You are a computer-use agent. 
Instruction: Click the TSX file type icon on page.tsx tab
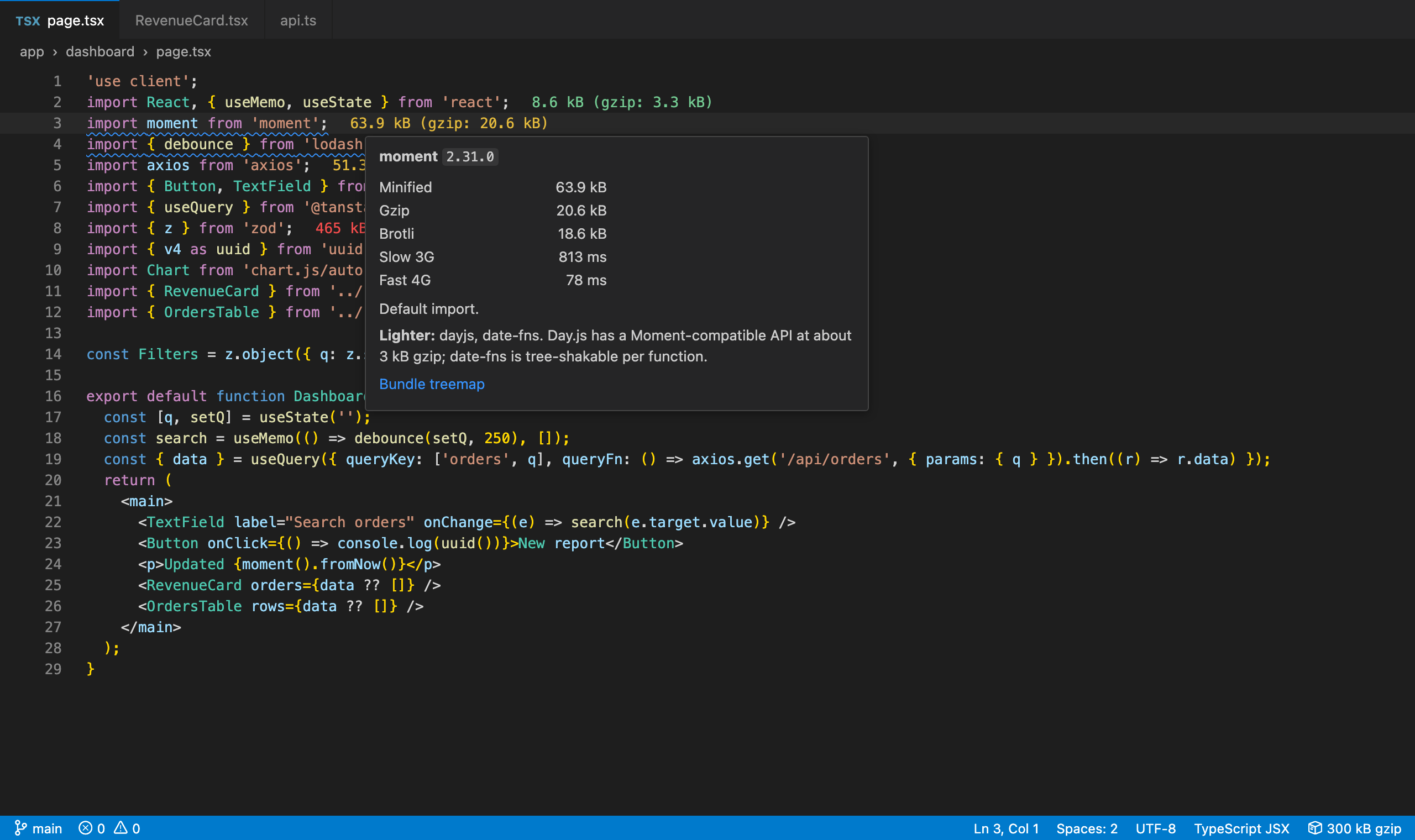point(28,21)
